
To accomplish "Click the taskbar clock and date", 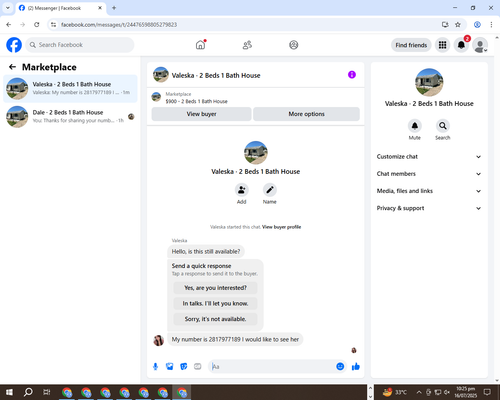I will (x=465, y=392).
